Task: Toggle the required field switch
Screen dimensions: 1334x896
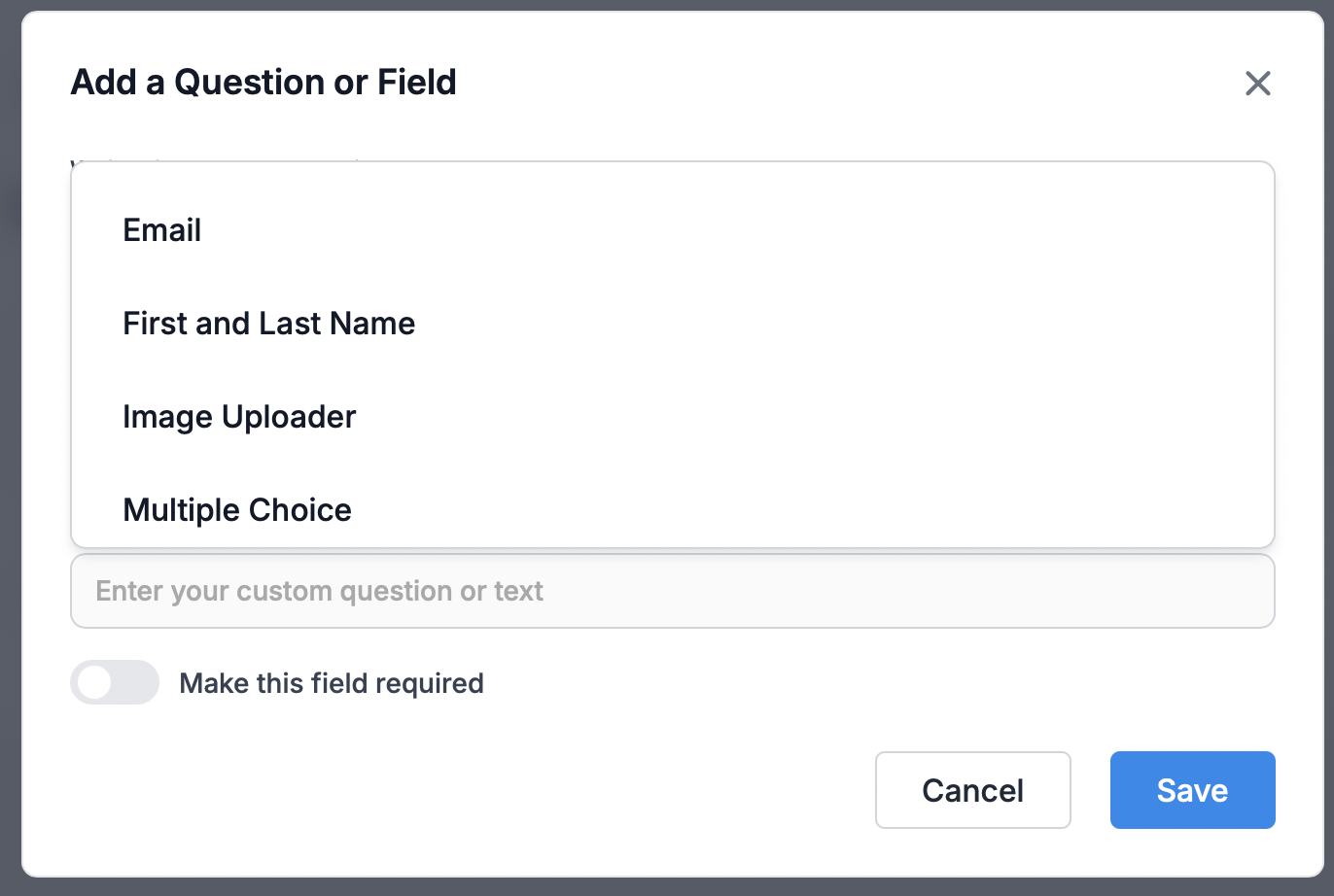Action: click(115, 682)
